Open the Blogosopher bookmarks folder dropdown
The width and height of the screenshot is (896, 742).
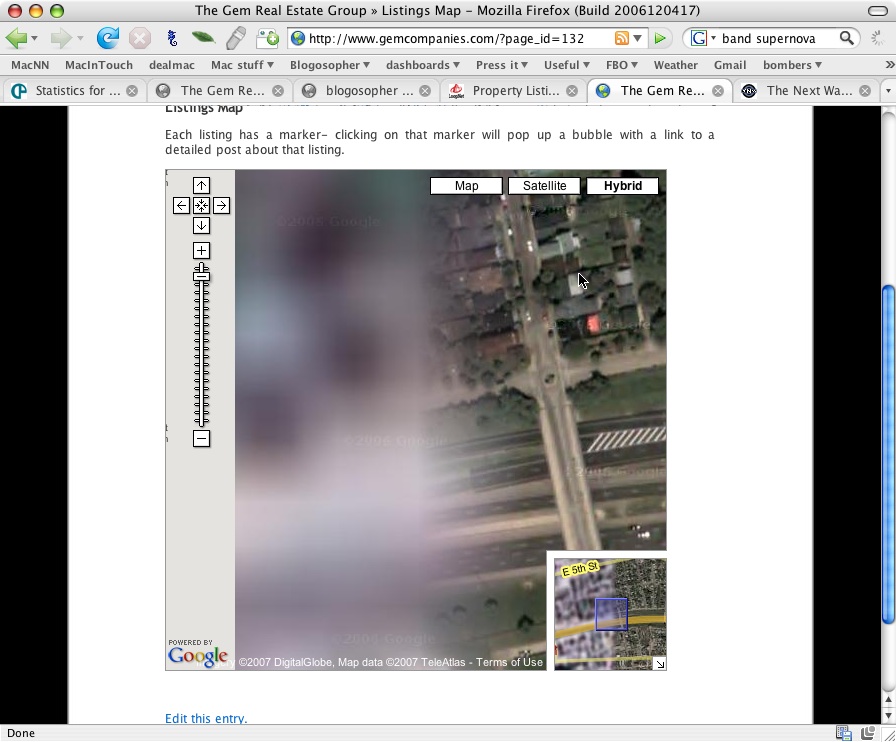coord(329,65)
